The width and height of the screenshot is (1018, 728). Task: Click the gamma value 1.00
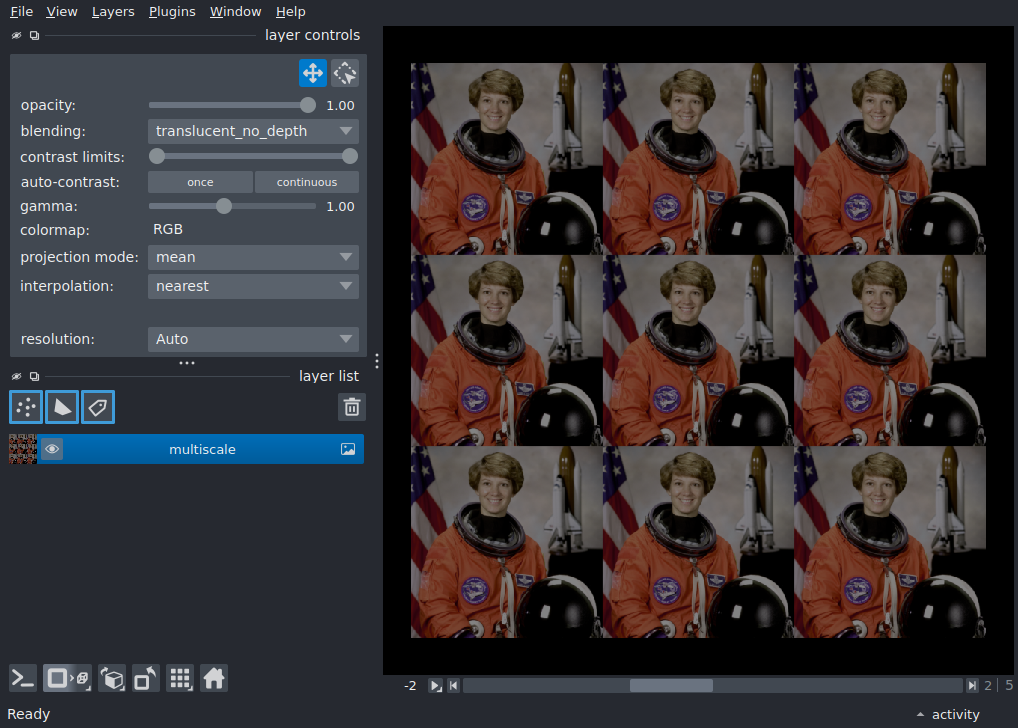[340, 207]
